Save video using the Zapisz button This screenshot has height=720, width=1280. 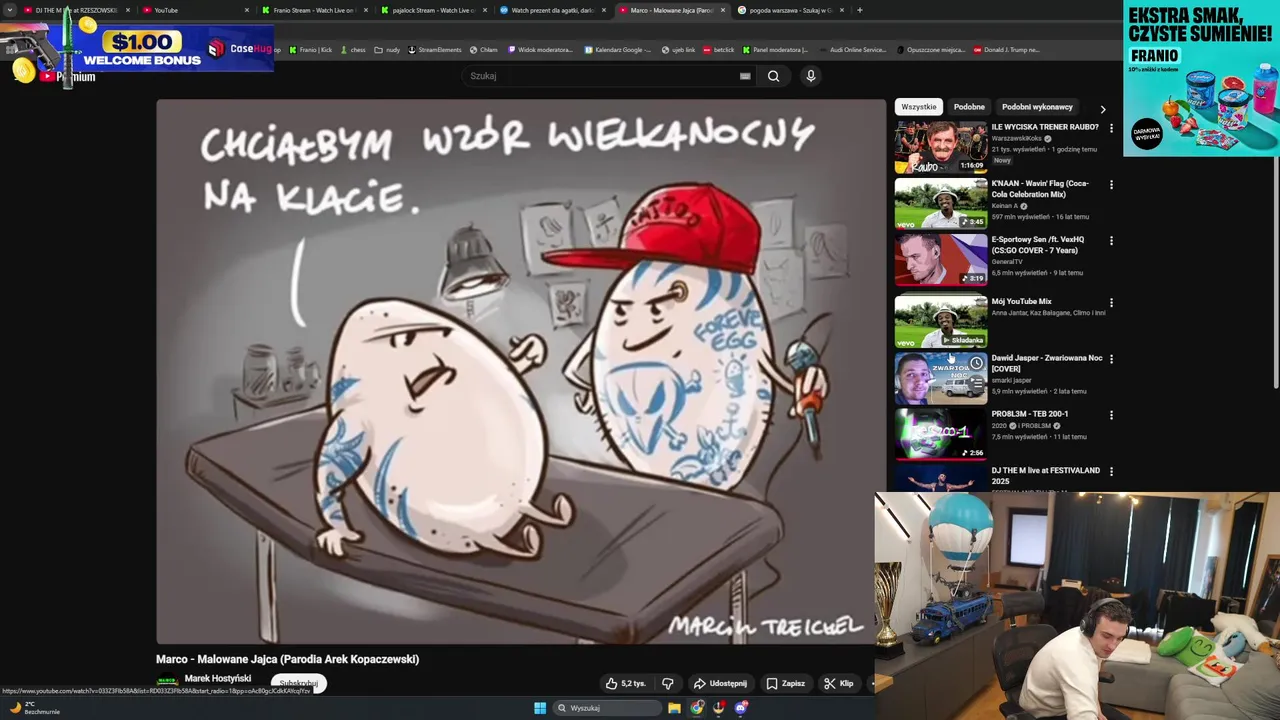pyautogui.click(x=786, y=684)
